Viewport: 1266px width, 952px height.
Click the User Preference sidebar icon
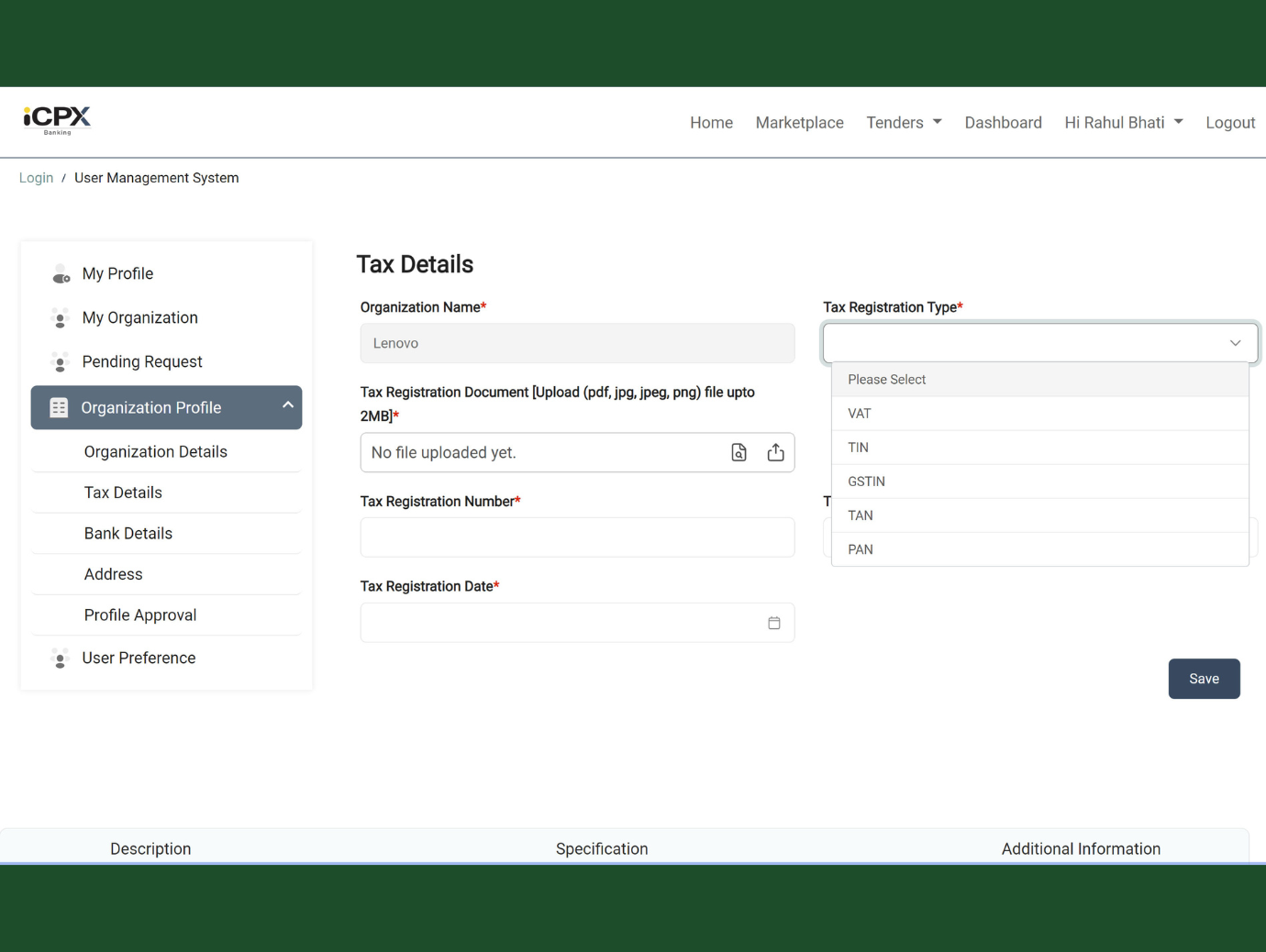(x=61, y=659)
